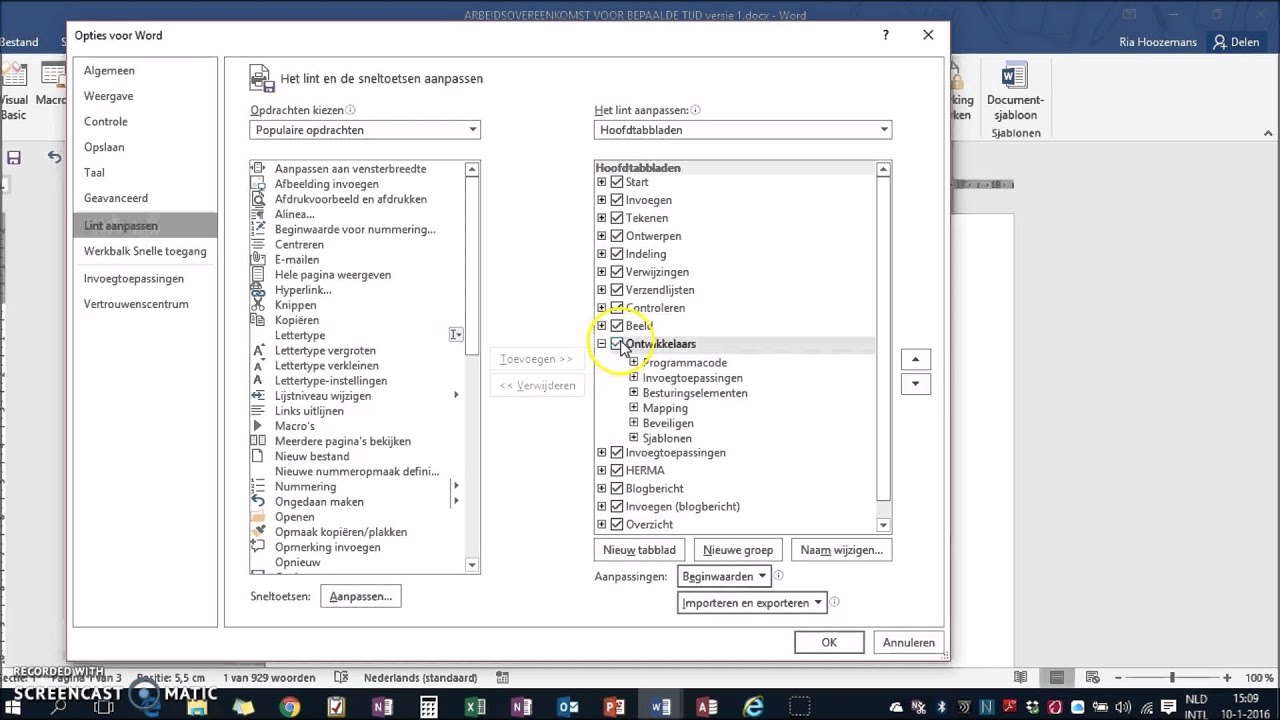Screen dimensions: 1280x720
Task: Select the Opmaak kopiëren/plakken brush icon
Action: pyautogui.click(x=258, y=532)
